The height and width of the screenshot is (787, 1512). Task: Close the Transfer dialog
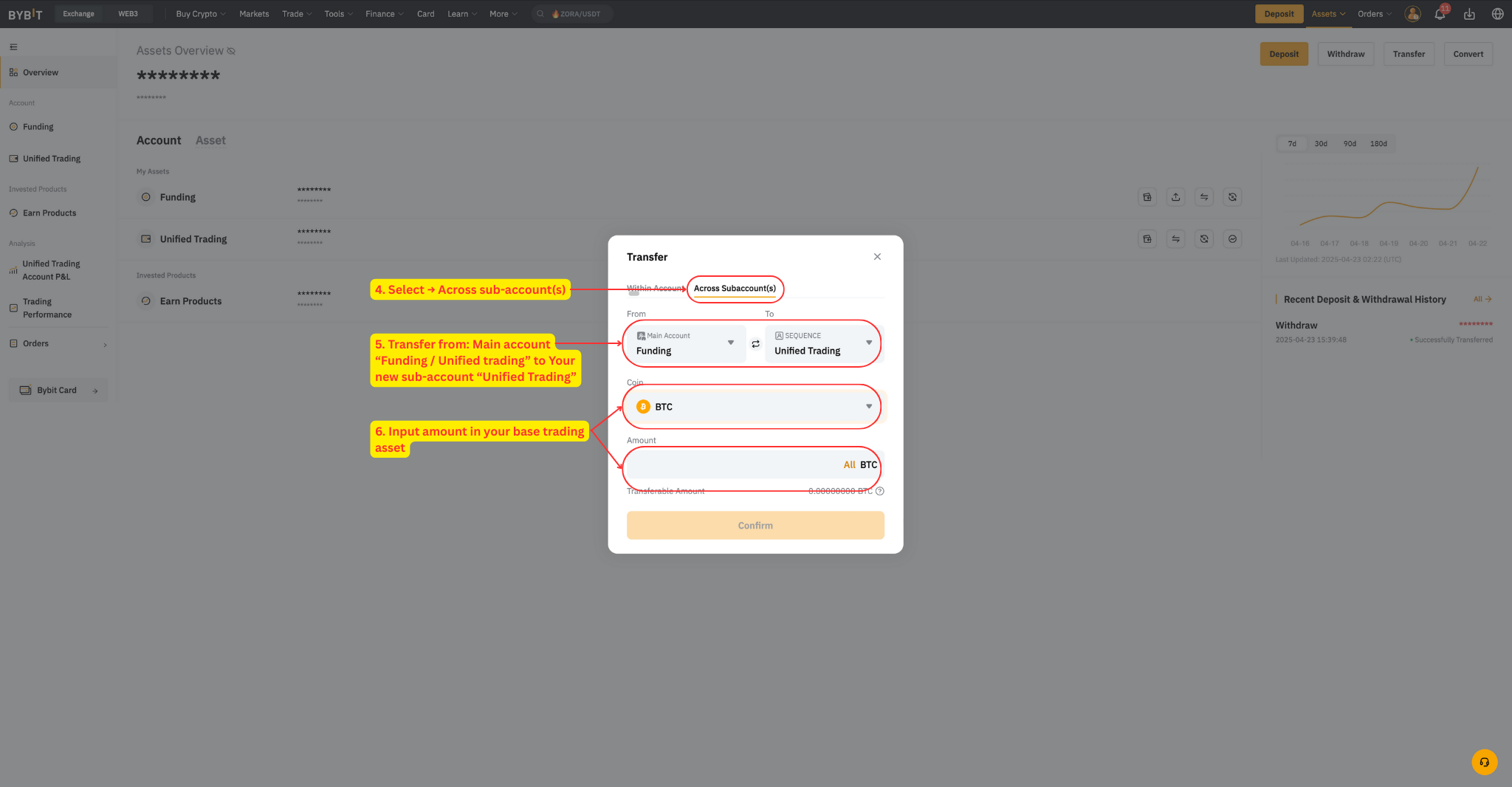[877, 257]
